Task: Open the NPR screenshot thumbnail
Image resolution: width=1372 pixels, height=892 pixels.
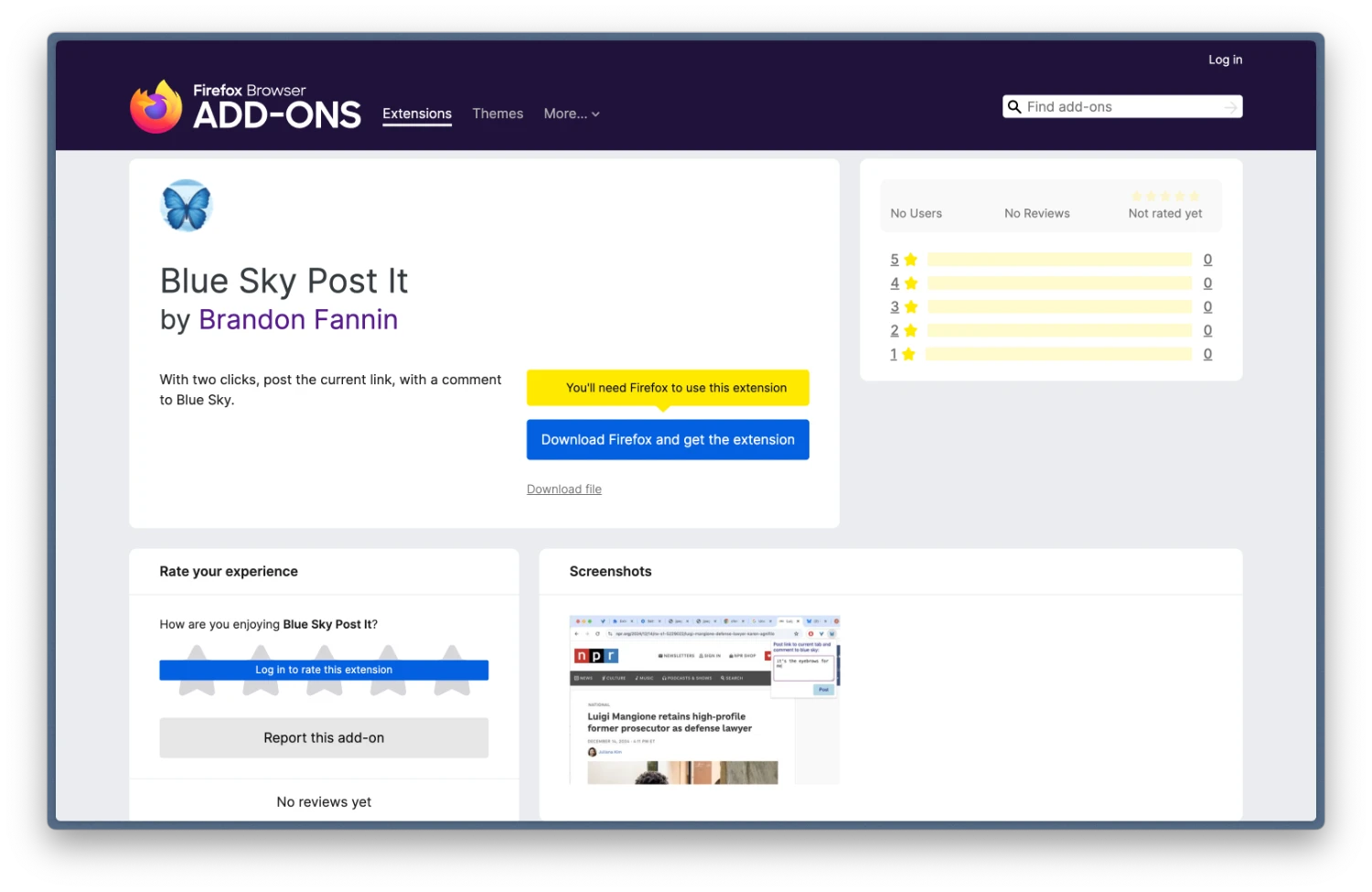Action: [704, 700]
